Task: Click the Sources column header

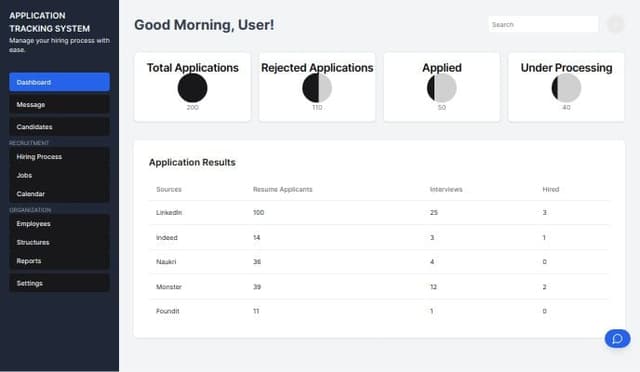Action: pyautogui.click(x=169, y=189)
